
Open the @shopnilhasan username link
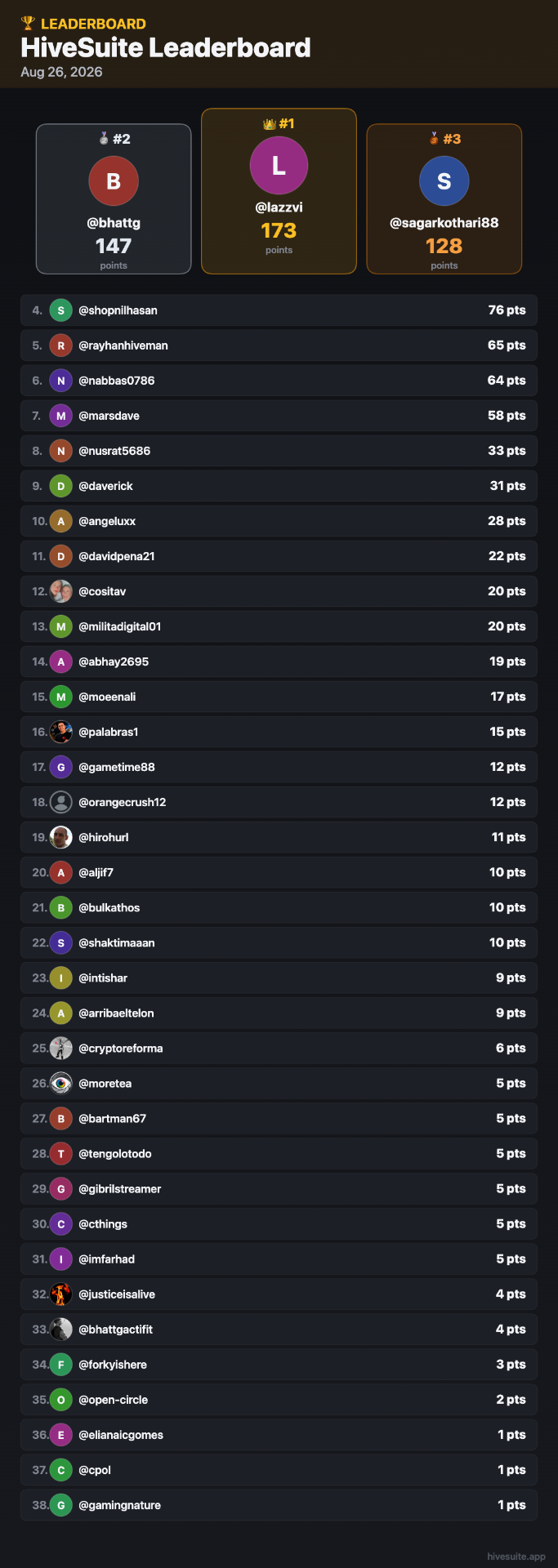(x=118, y=310)
